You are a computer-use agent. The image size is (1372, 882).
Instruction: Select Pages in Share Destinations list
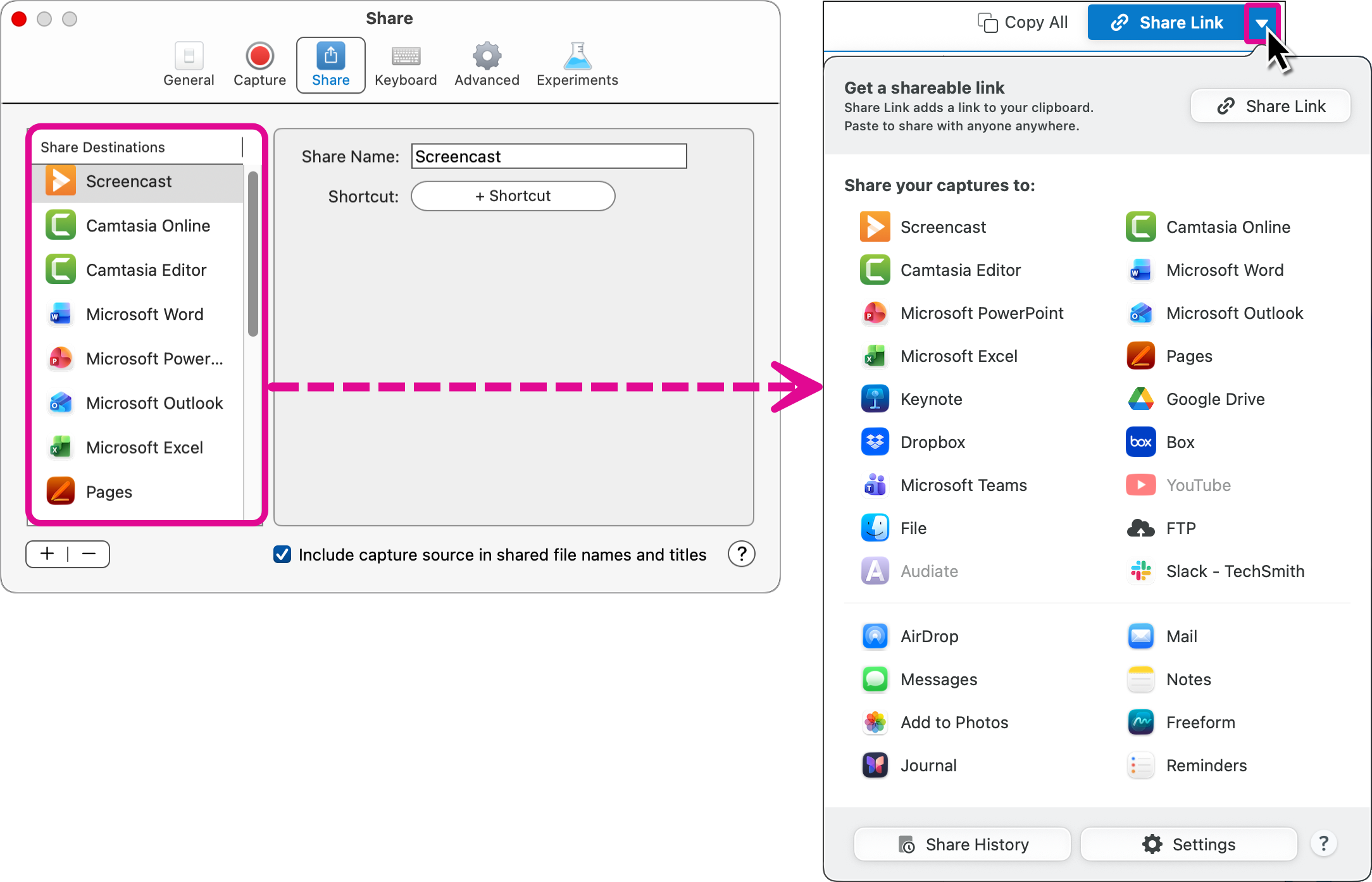138,492
